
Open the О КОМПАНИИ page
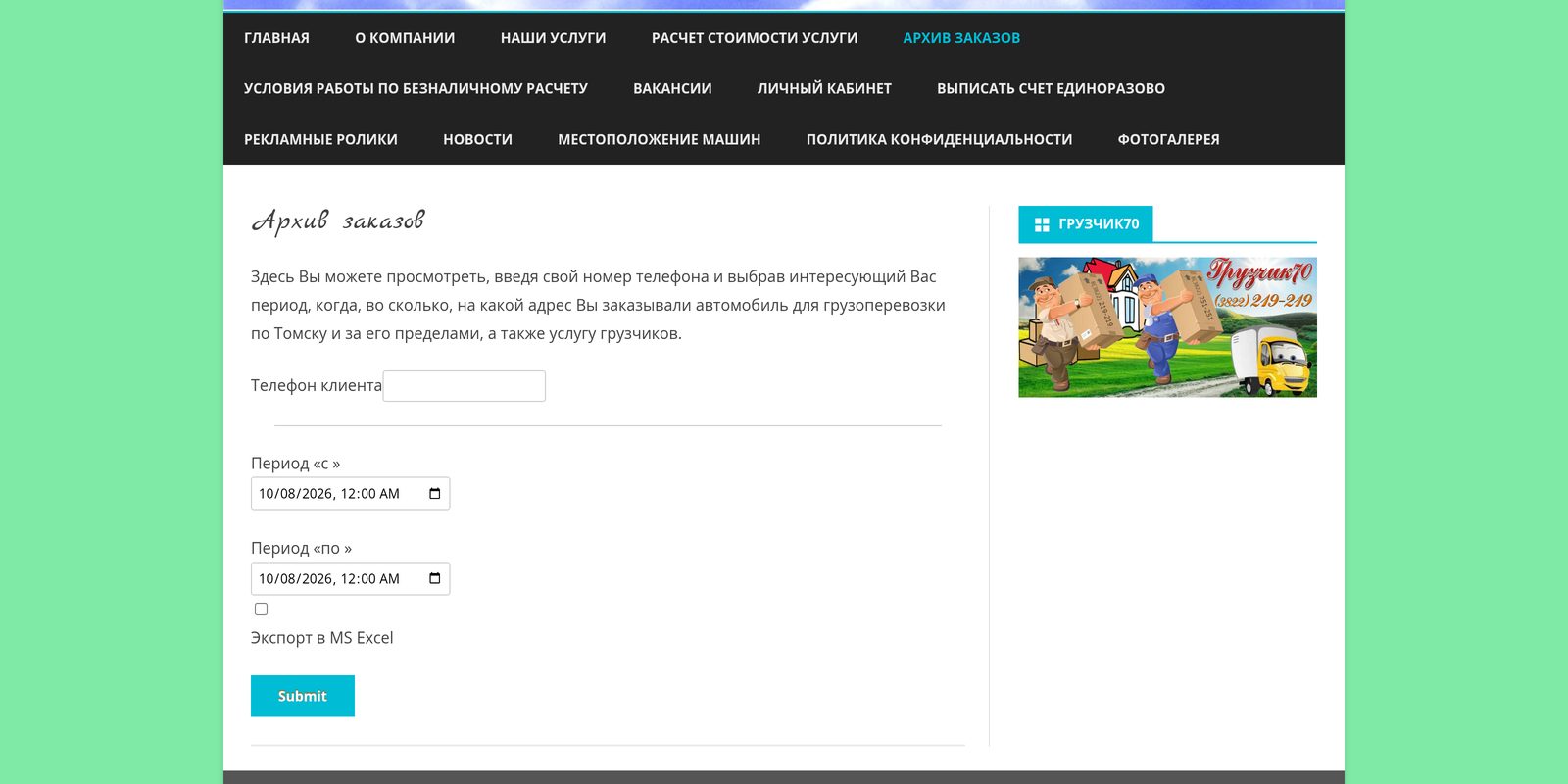click(405, 38)
